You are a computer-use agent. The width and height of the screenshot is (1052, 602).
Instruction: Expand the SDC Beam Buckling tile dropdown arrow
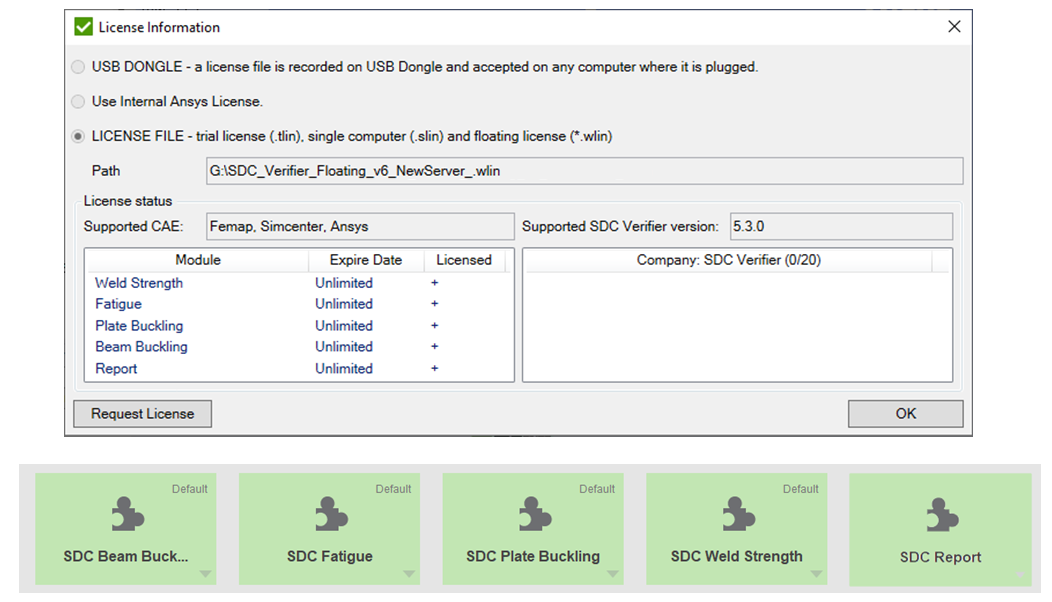click(x=205, y=574)
